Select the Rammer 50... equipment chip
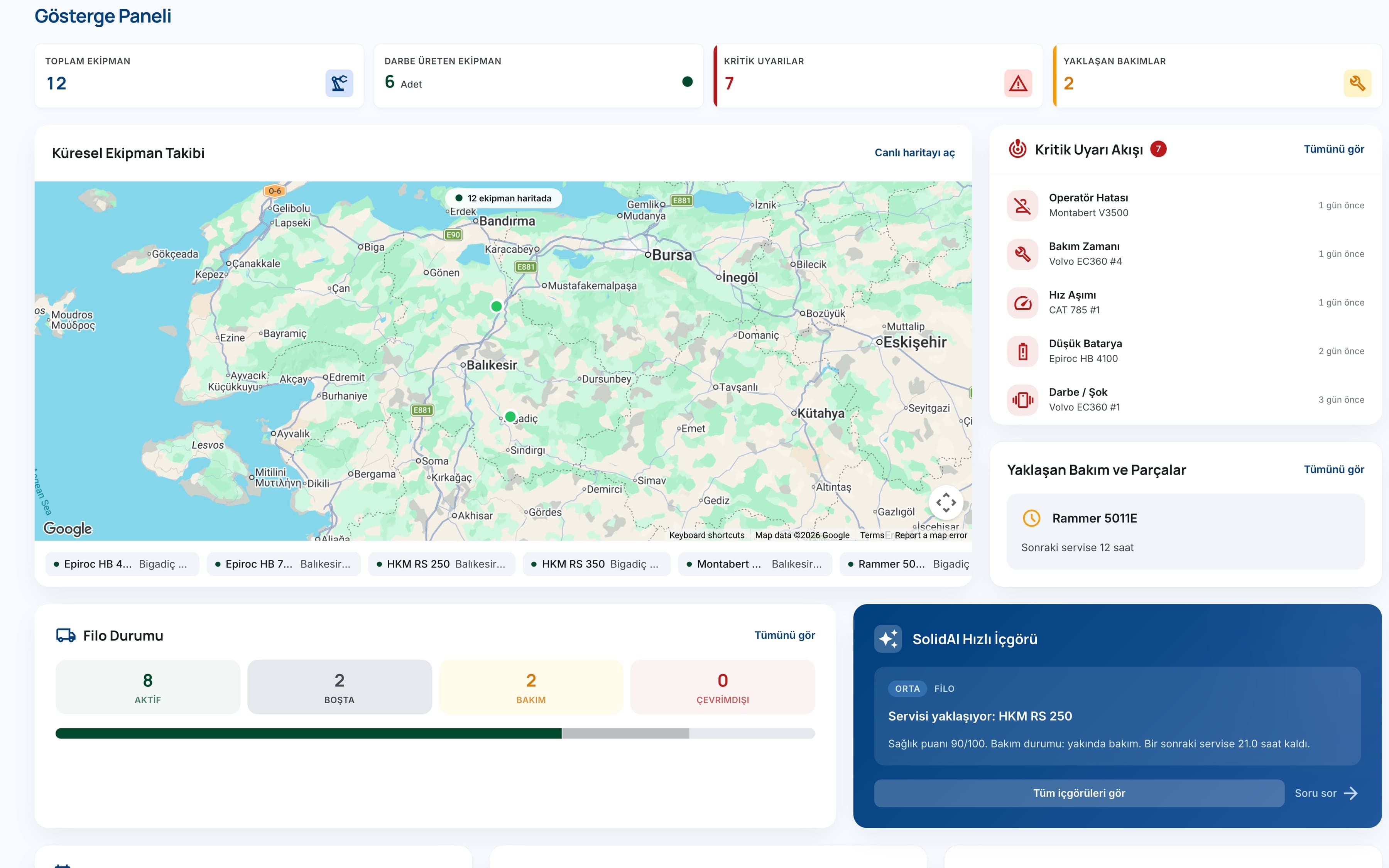The width and height of the screenshot is (1389, 868). [906, 564]
